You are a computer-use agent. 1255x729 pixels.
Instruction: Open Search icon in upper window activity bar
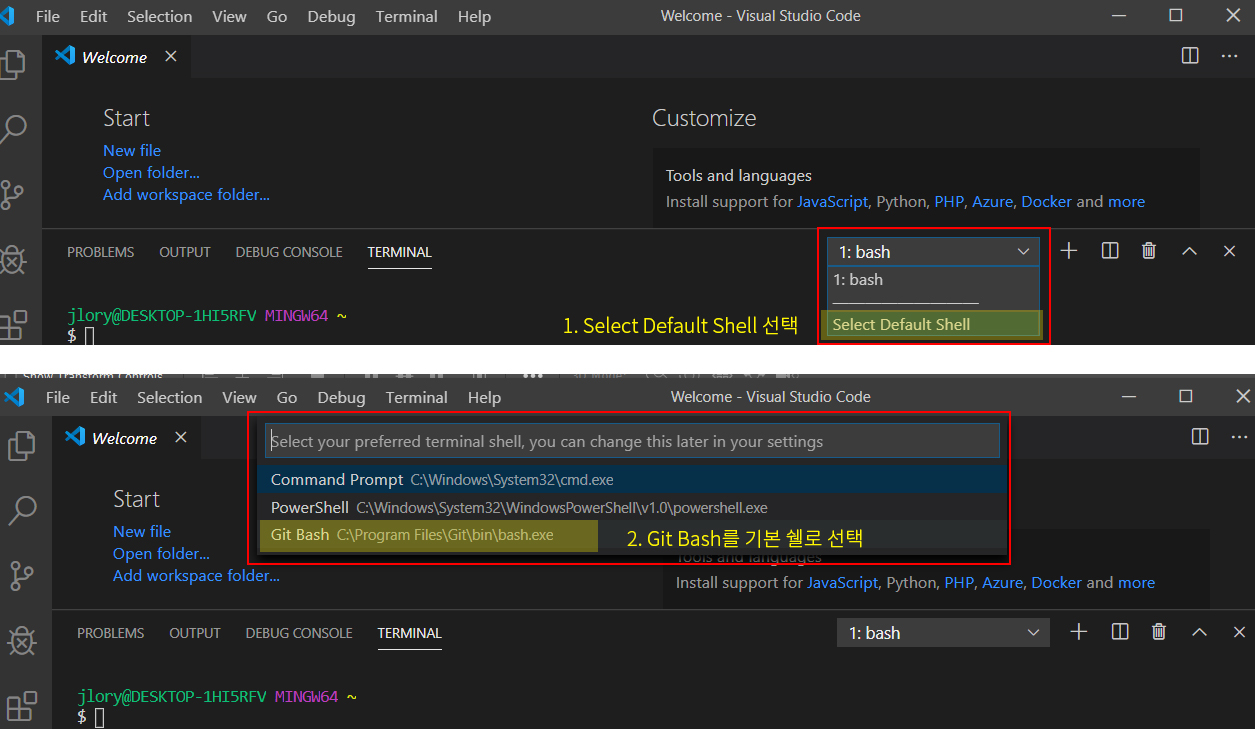click(x=14, y=128)
